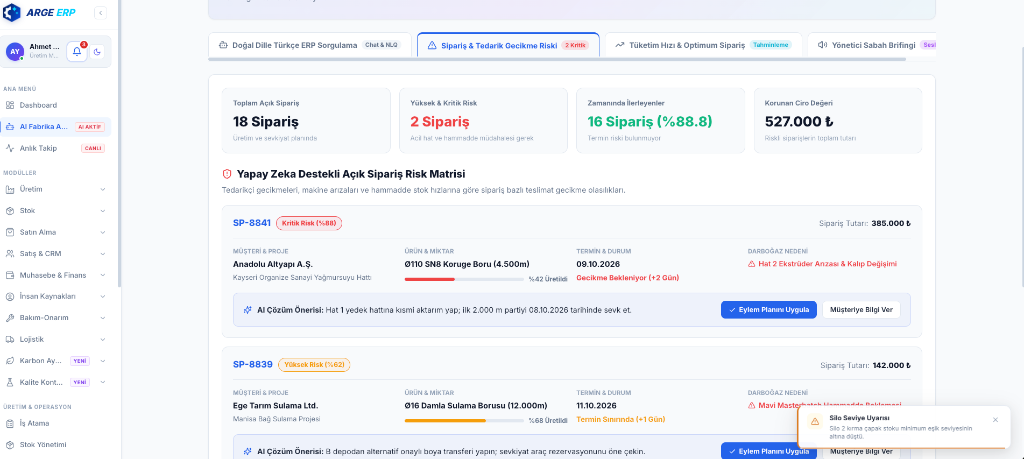Toggle dark mode moon icon
The width and height of the screenshot is (1024, 459).
[96, 52]
